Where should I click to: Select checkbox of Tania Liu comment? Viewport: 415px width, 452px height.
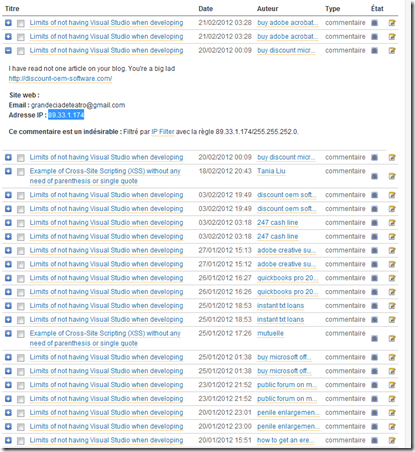(21, 172)
